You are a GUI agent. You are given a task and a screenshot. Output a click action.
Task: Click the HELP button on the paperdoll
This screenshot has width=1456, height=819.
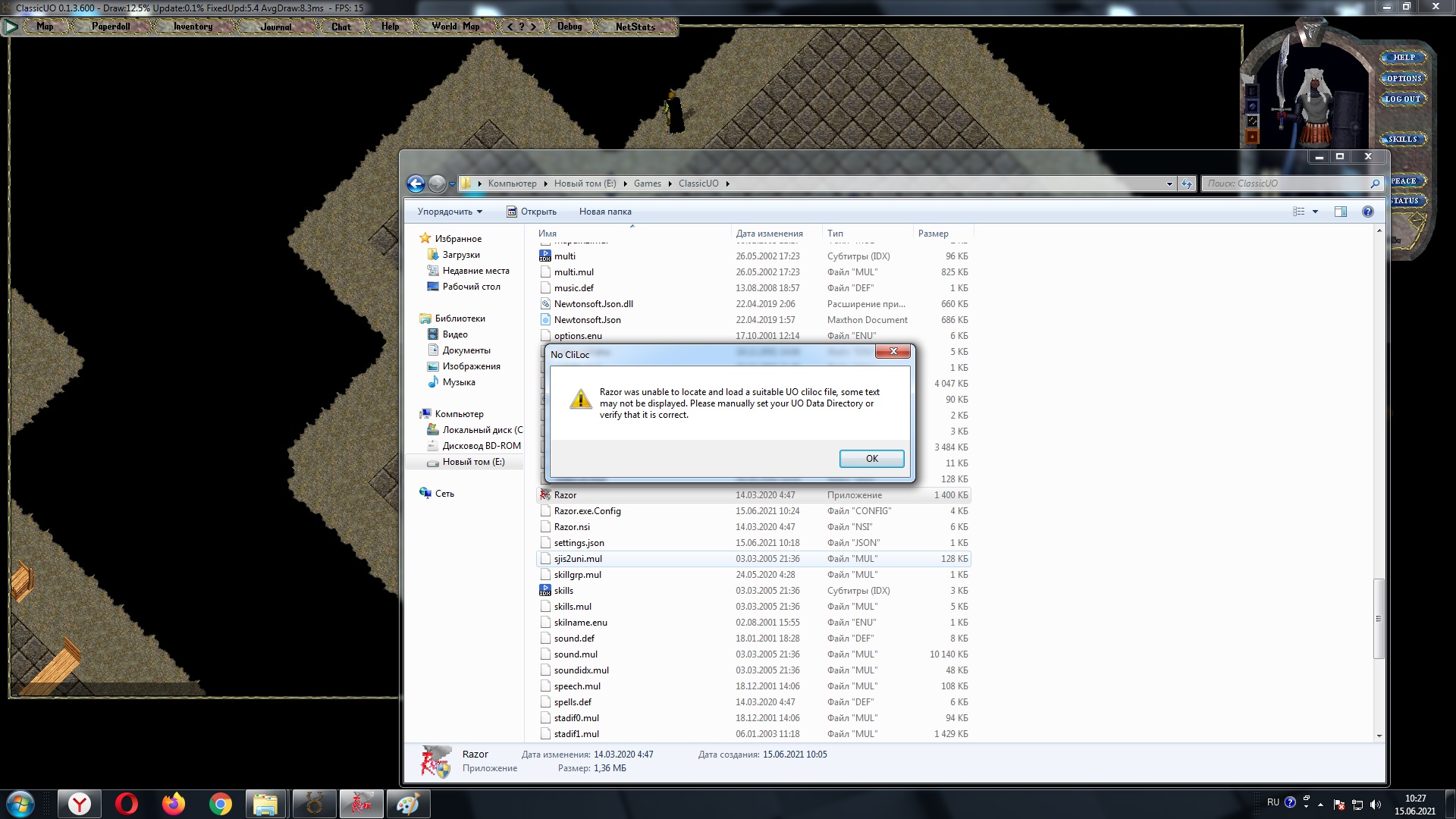[1404, 58]
